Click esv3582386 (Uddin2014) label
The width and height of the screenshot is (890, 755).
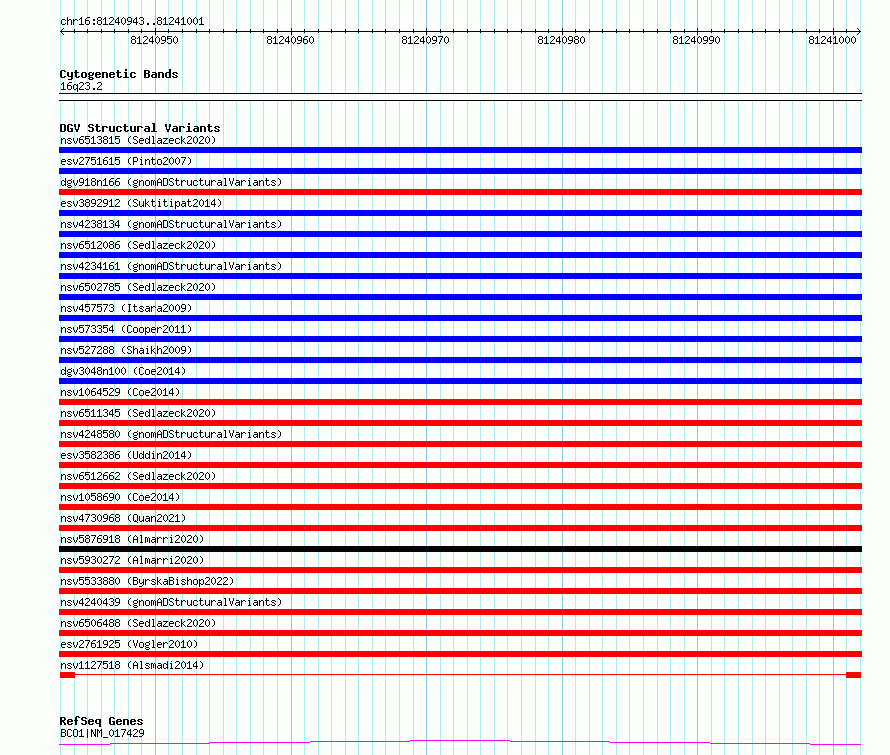point(126,455)
